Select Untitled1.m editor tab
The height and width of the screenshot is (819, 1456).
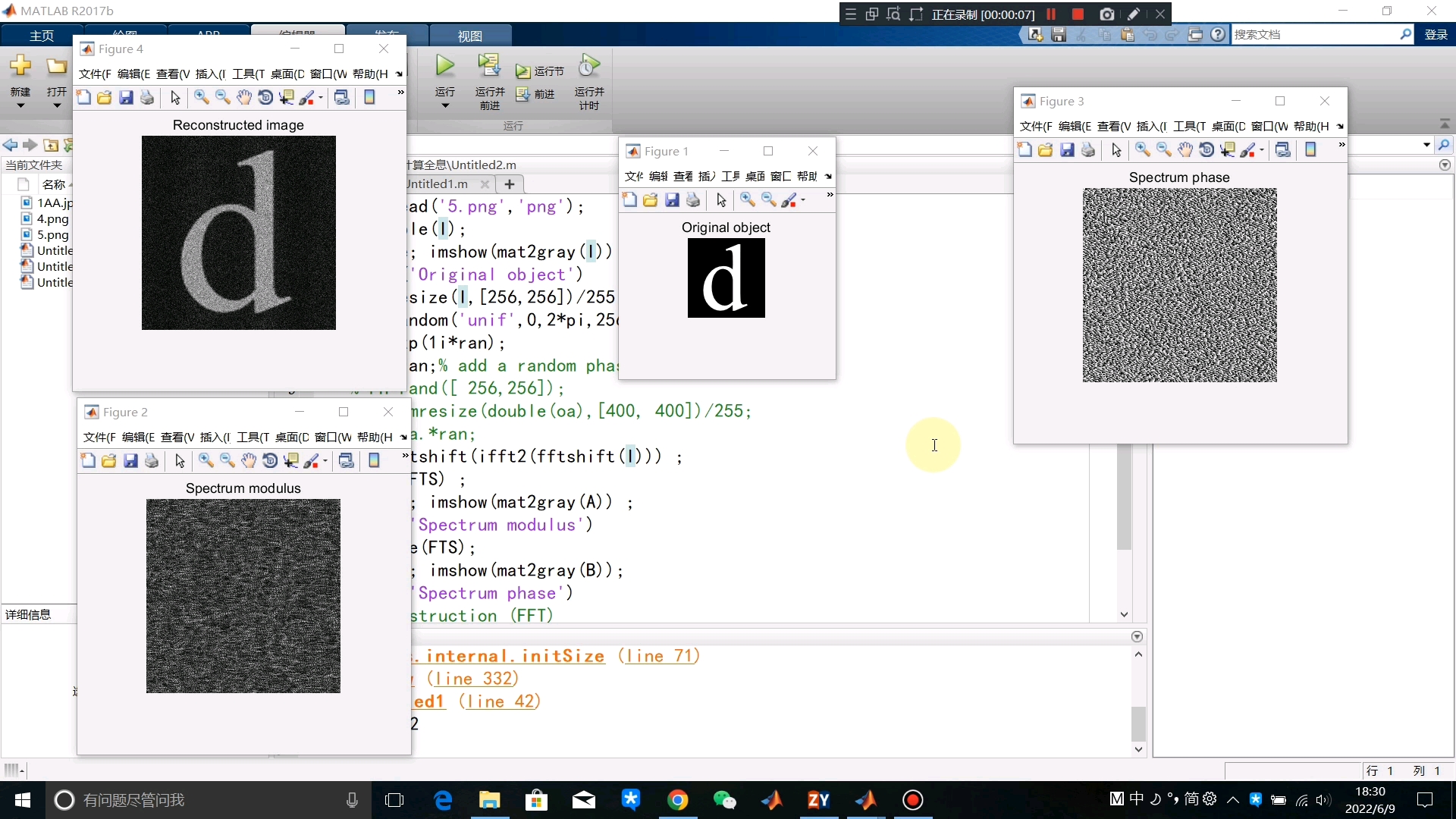[x=438, y=184]
